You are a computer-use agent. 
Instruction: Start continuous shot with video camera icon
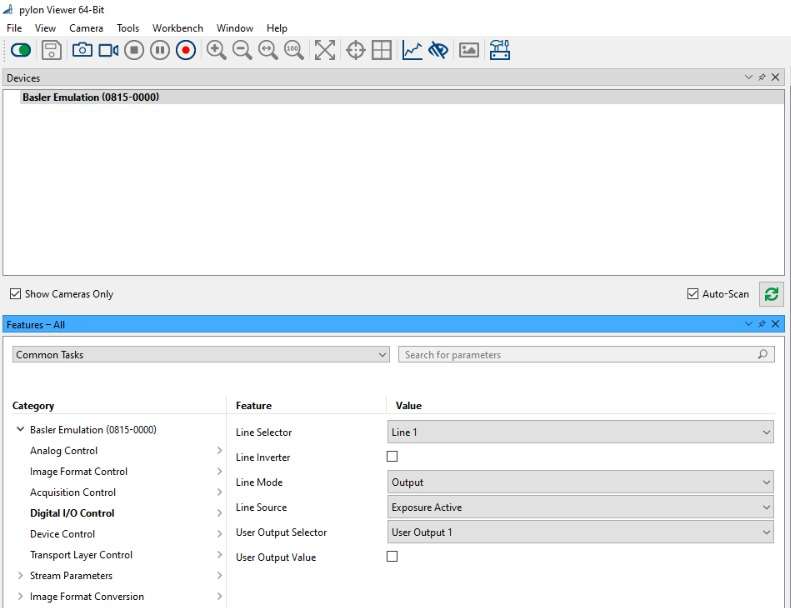click(x=108, y=50)
